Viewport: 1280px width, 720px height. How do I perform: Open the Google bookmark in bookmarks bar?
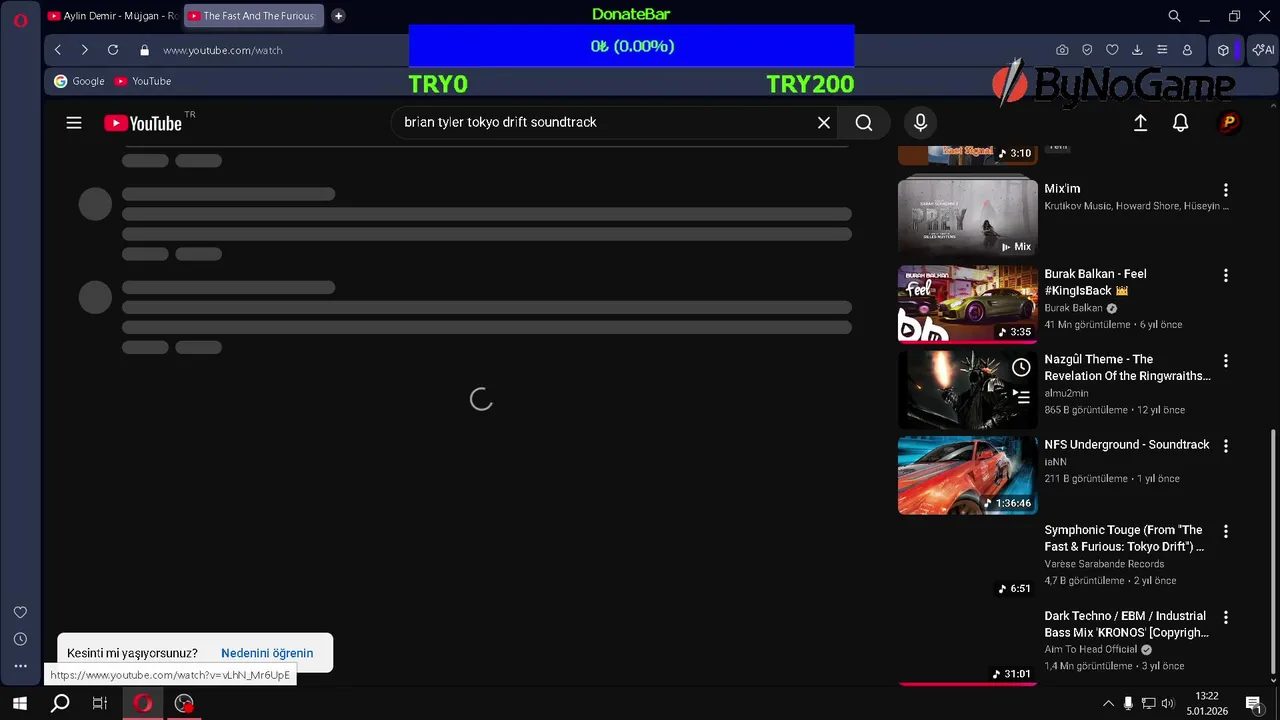(x=79, y=81)
